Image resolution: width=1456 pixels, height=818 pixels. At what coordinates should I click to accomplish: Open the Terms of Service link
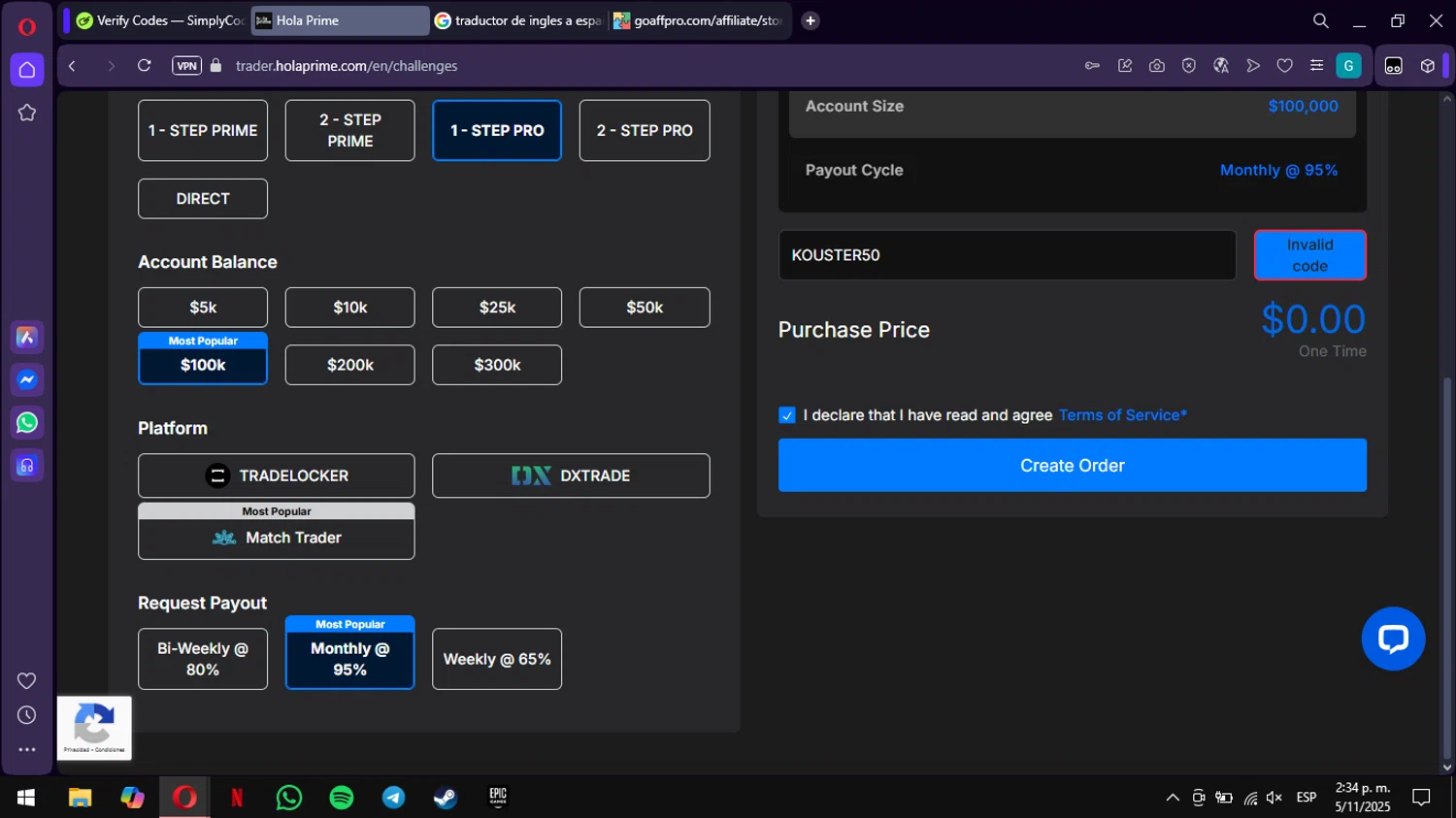pos(1122,415)
